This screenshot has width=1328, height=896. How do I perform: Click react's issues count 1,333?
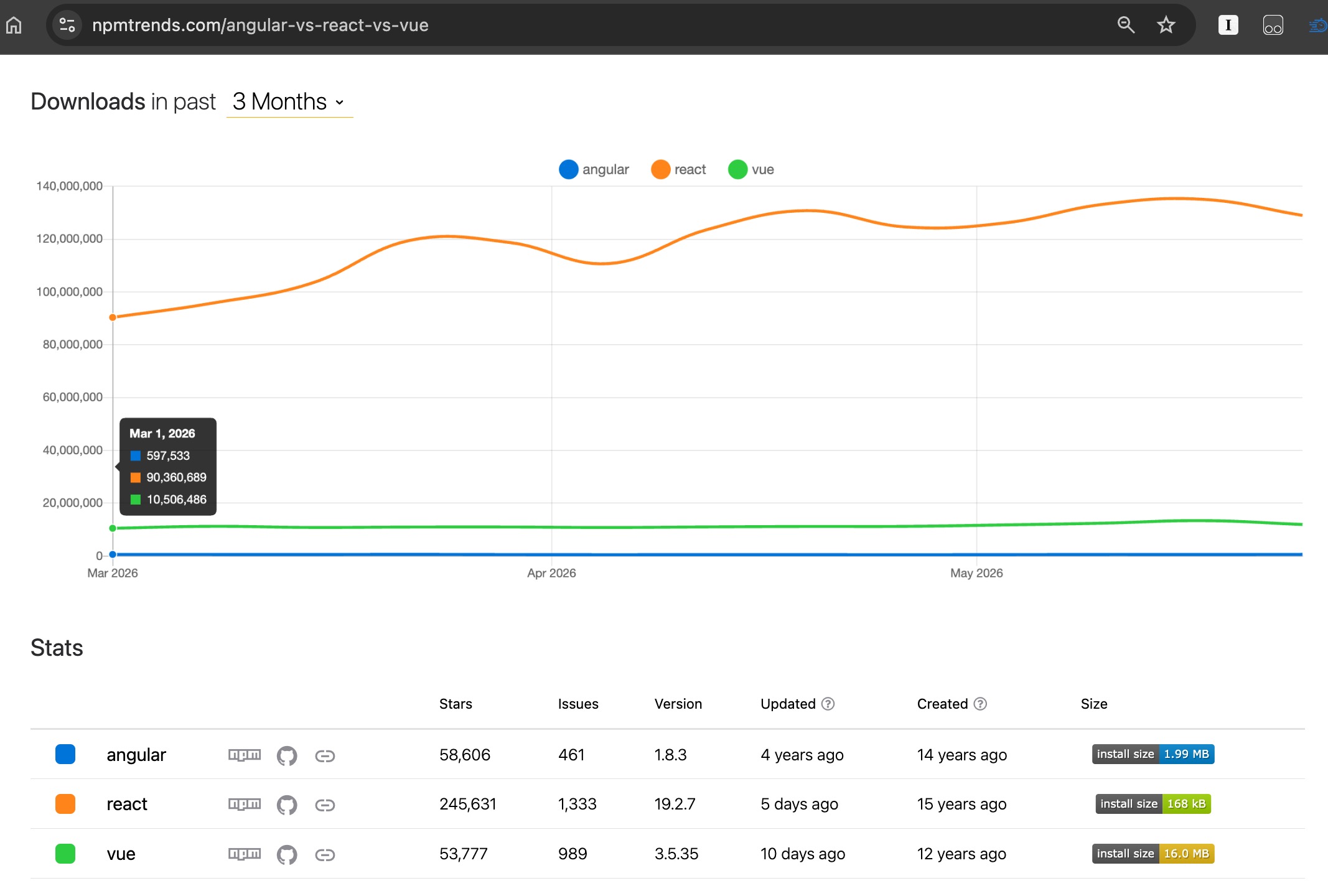(577, 804)
